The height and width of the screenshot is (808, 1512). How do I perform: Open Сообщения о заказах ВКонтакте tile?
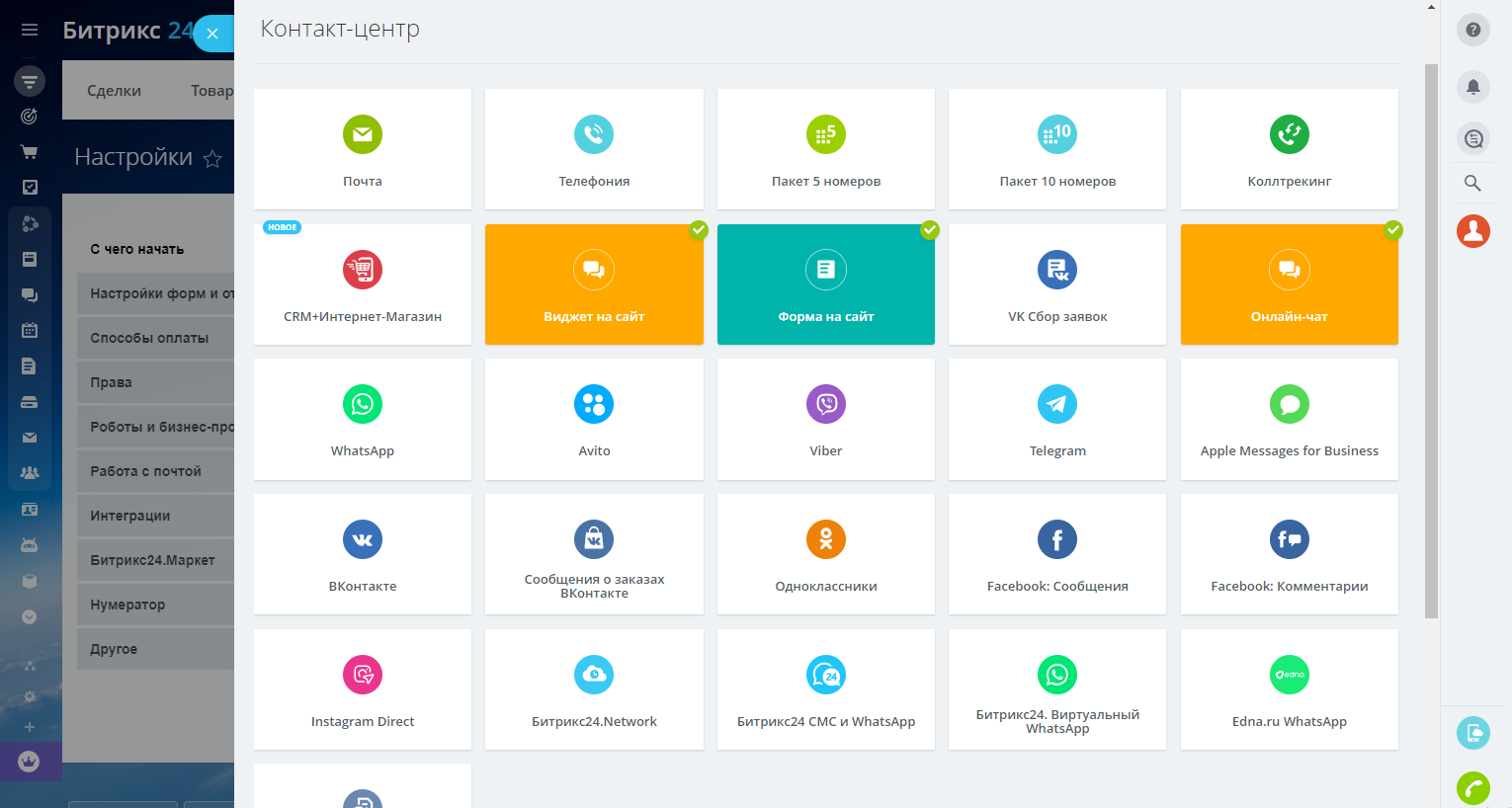tap(594, 554)
